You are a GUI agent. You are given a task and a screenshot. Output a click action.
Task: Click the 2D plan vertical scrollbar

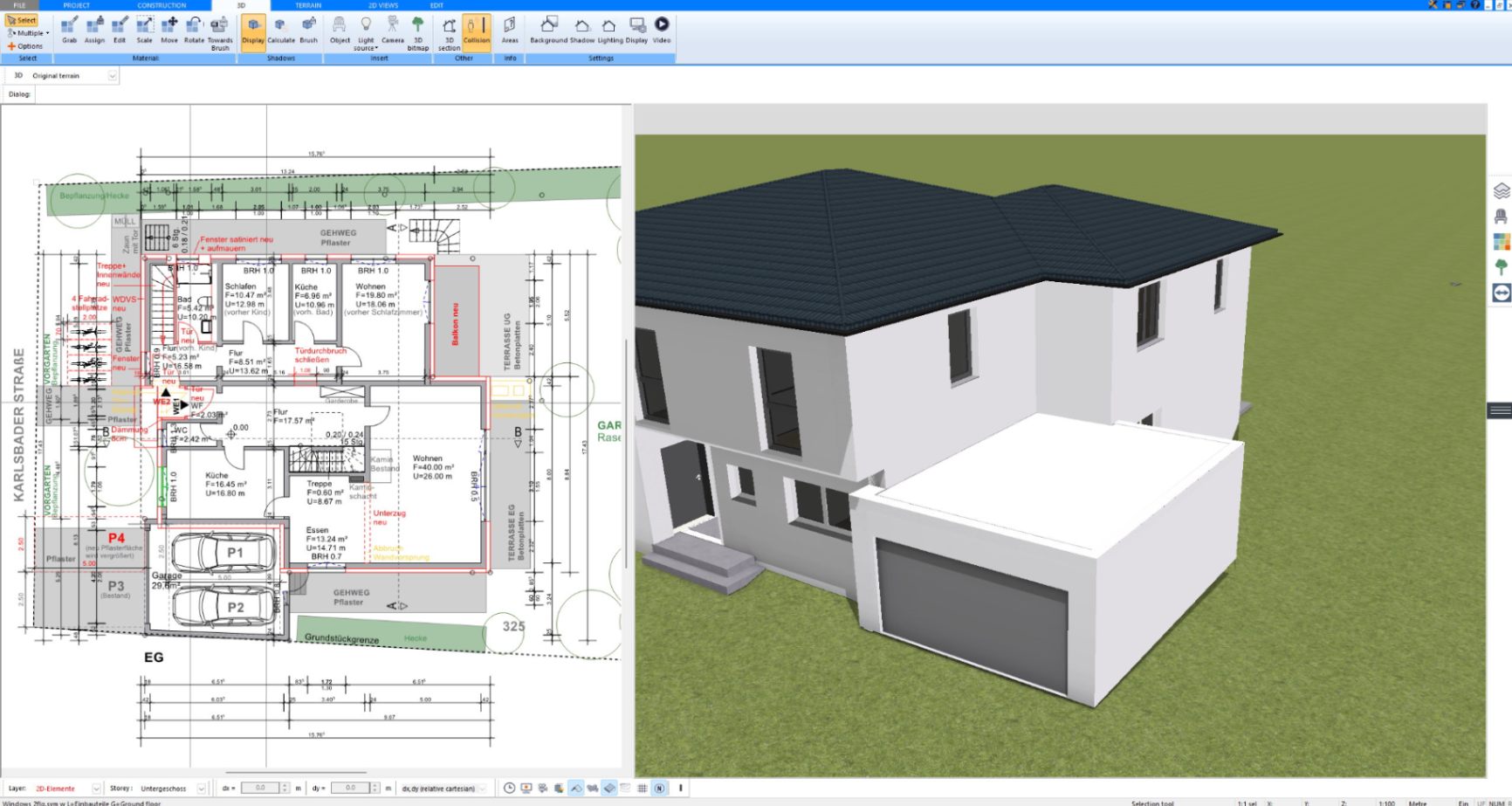click(x=626, y=454)
